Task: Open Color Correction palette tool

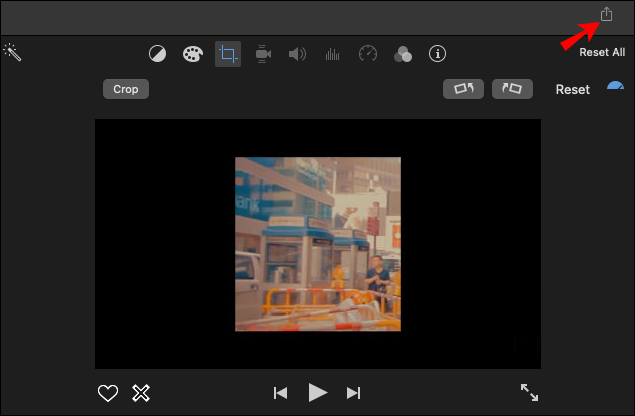Action: coord(193,54)
